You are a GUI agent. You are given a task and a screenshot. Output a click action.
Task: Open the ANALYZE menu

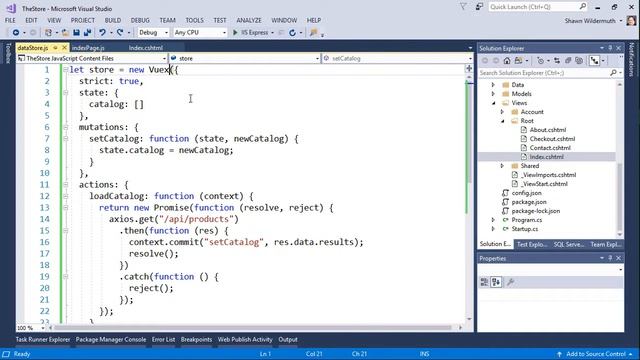point(249,20)
